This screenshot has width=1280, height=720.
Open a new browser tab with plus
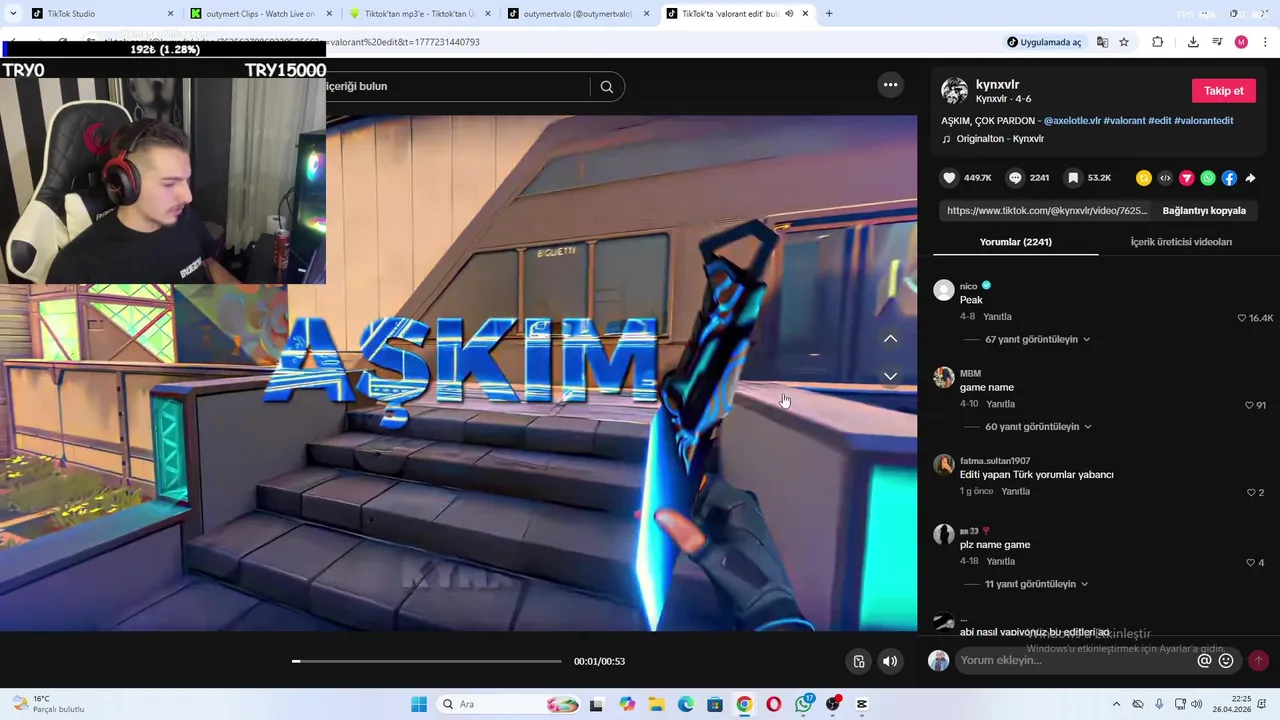click(x=829, y=14)
